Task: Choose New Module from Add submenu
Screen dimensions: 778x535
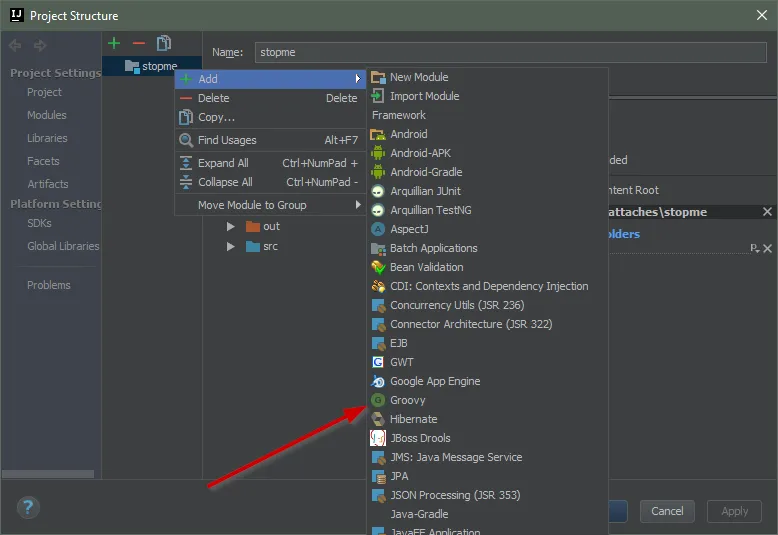Action: [x=487, y=77]
